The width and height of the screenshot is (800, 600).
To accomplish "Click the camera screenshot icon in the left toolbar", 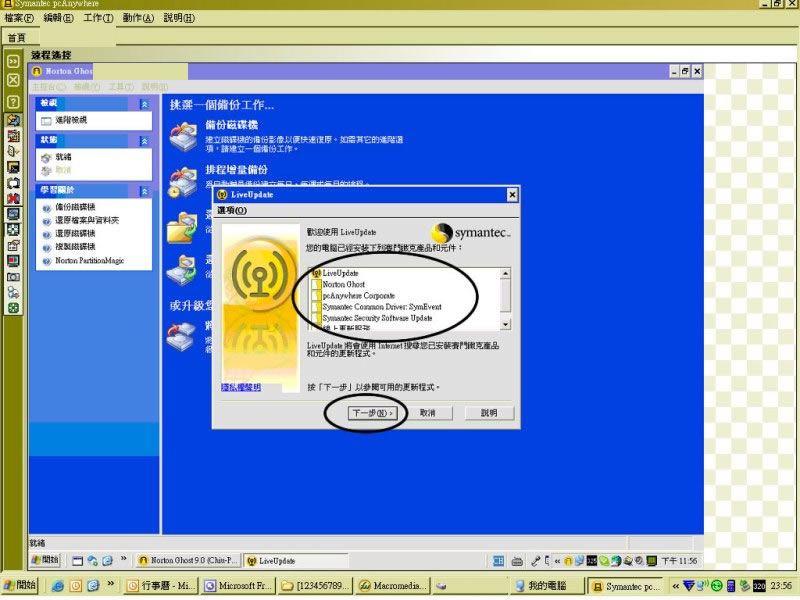I will (x=13, y=277).
